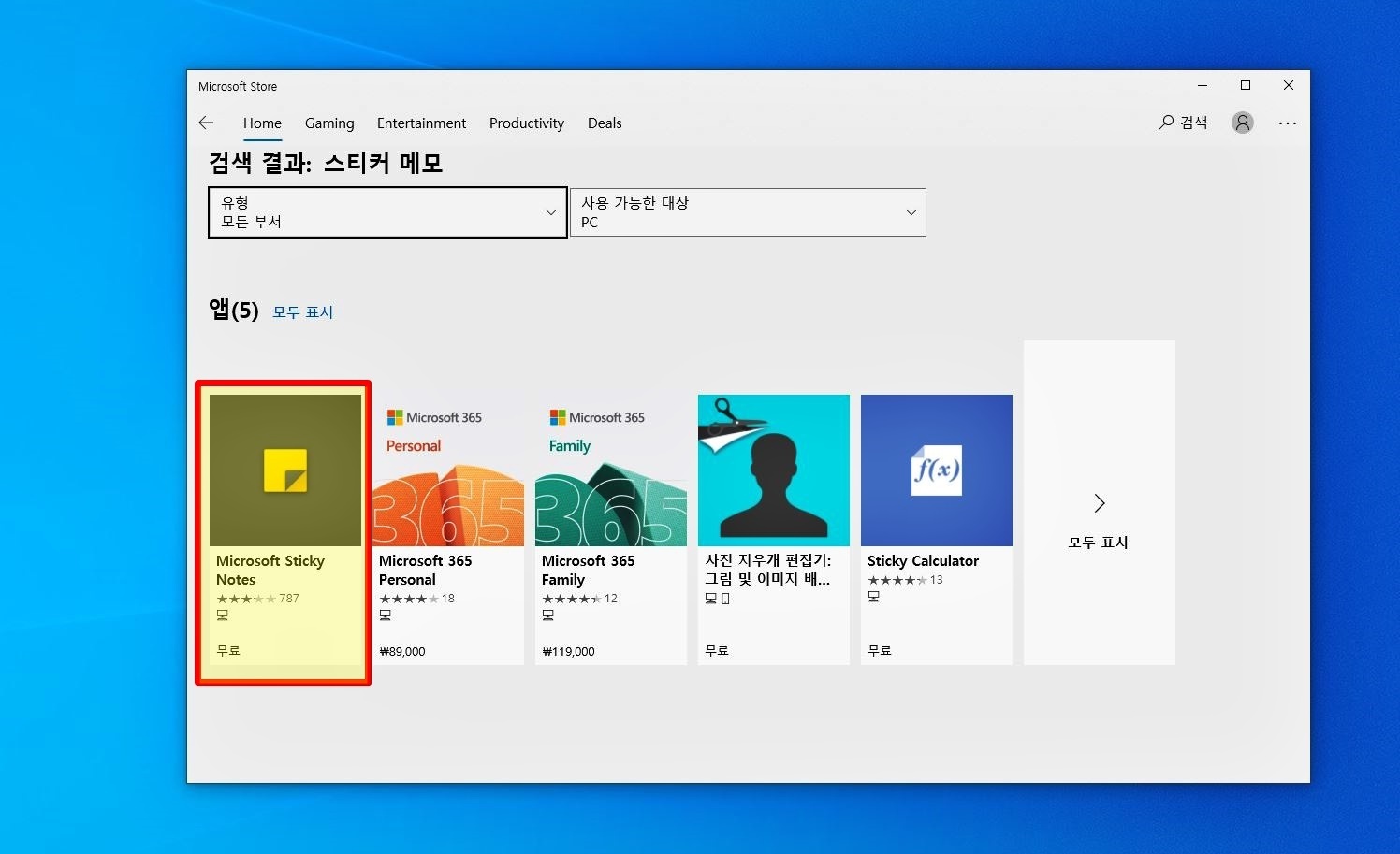Click 모두 표시 text on the end card
Image resolution: width=1400 pixels, height=854 pixels.
[x=1099, y=543]
